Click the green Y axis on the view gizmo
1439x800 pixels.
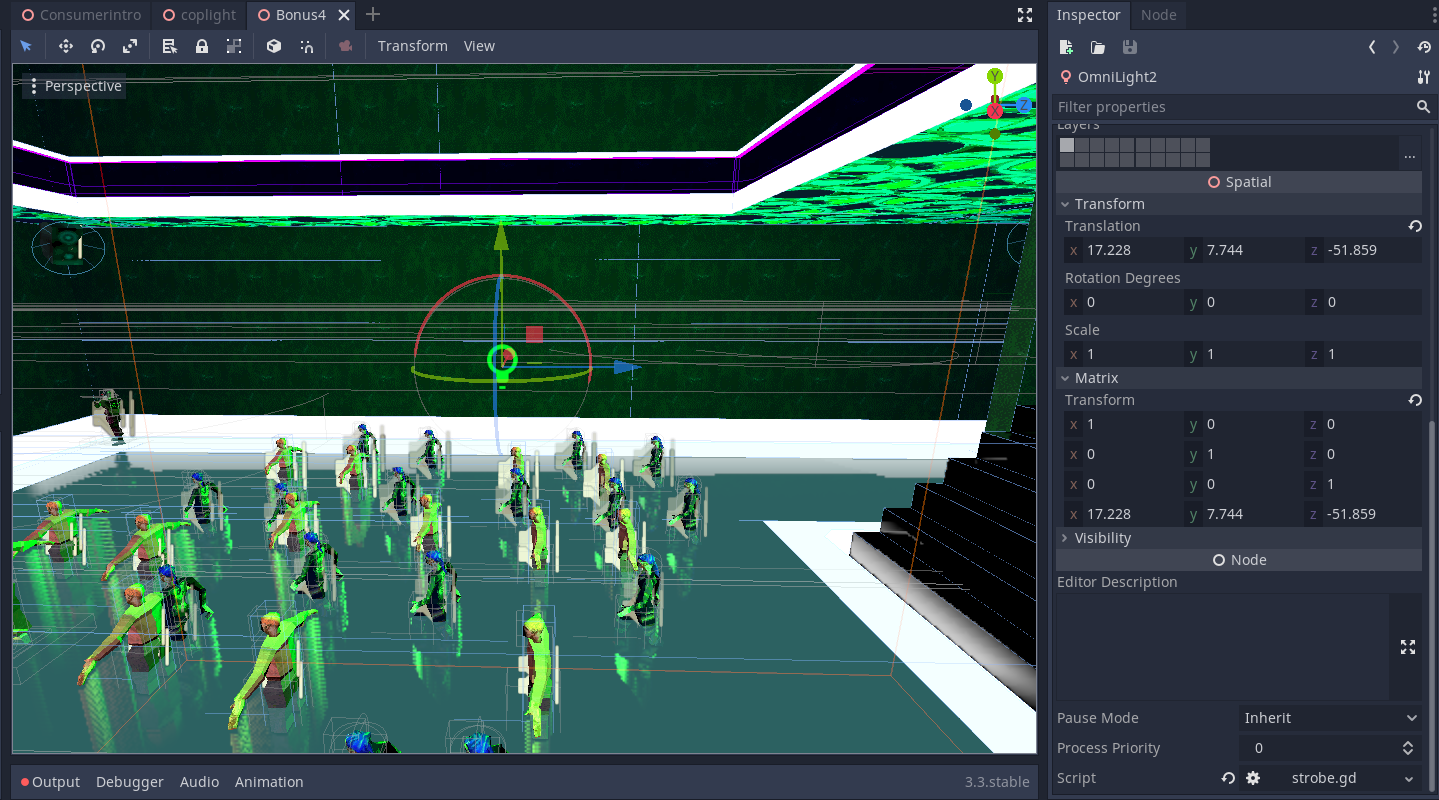click(995, 76)
